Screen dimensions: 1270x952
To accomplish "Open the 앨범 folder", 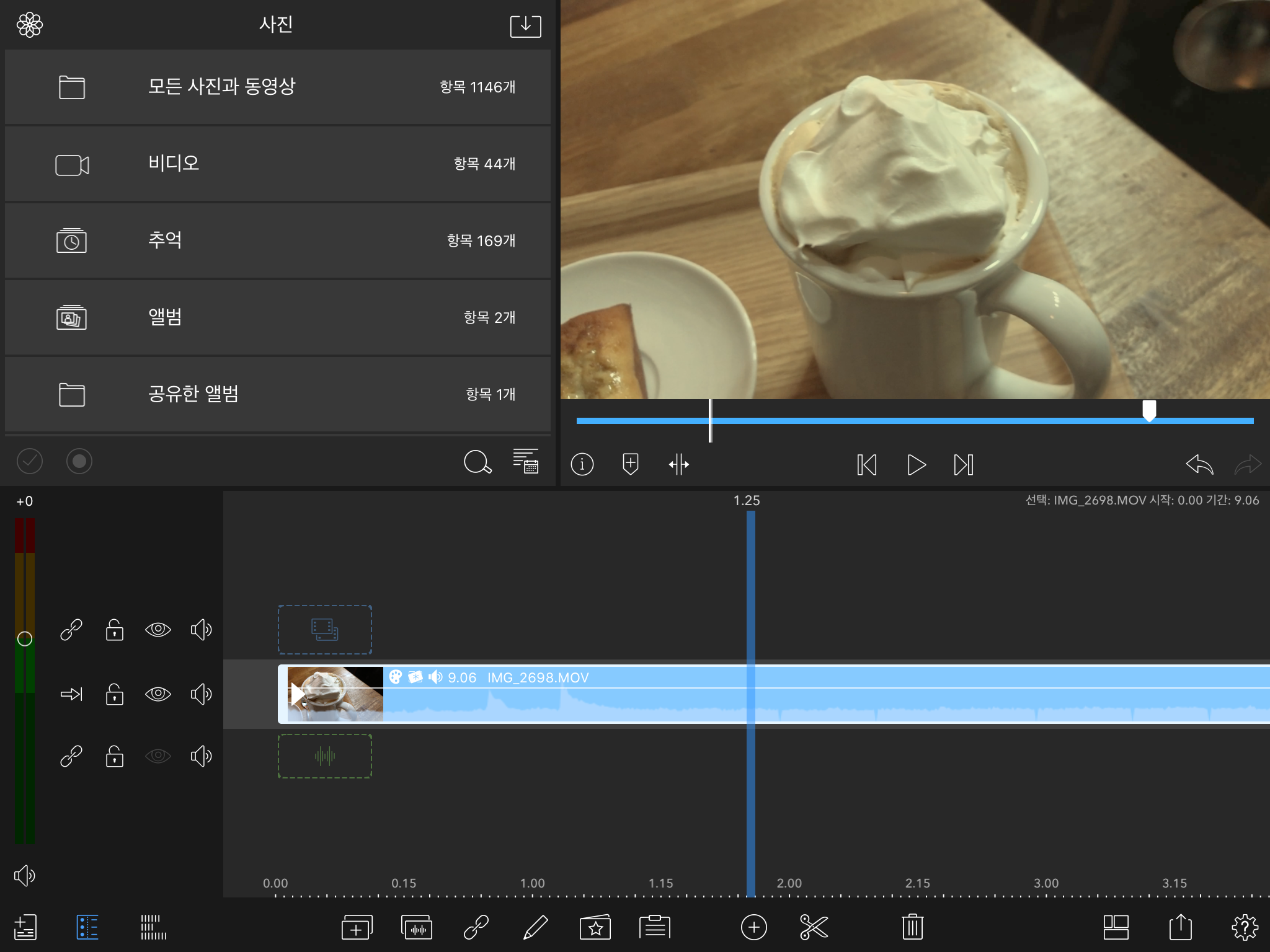I will tap(278, 317).
